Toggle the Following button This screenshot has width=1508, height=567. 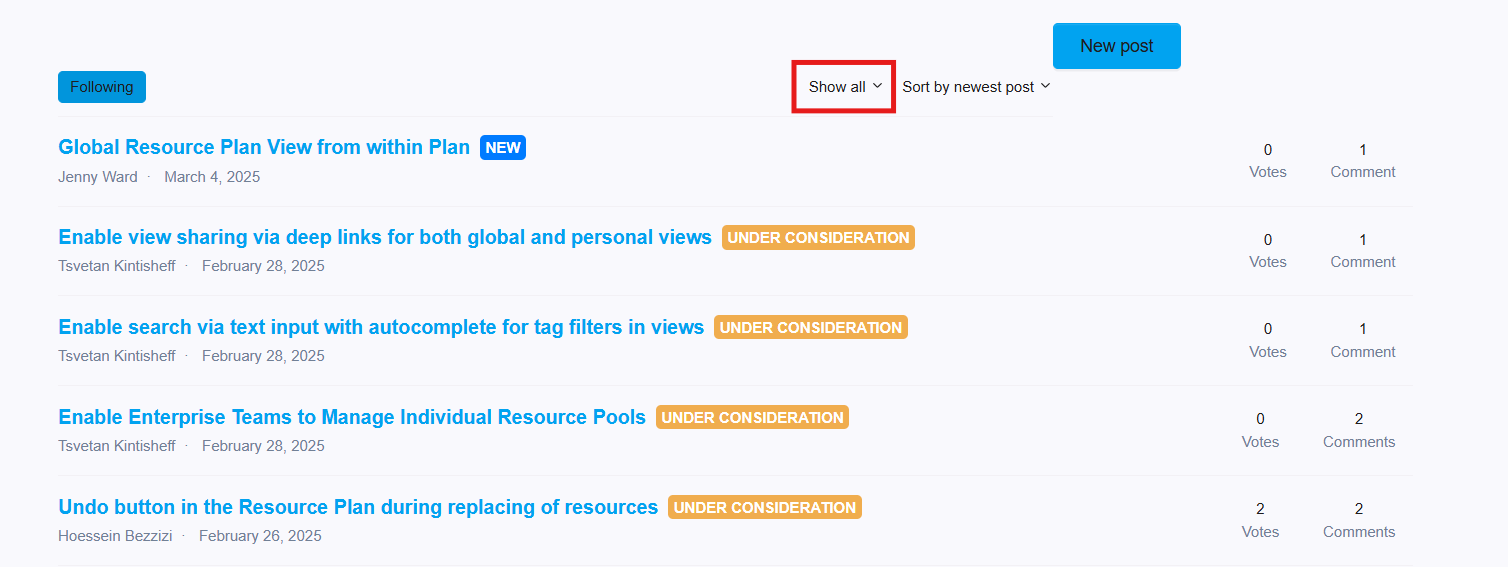click(x=102, y=87)
